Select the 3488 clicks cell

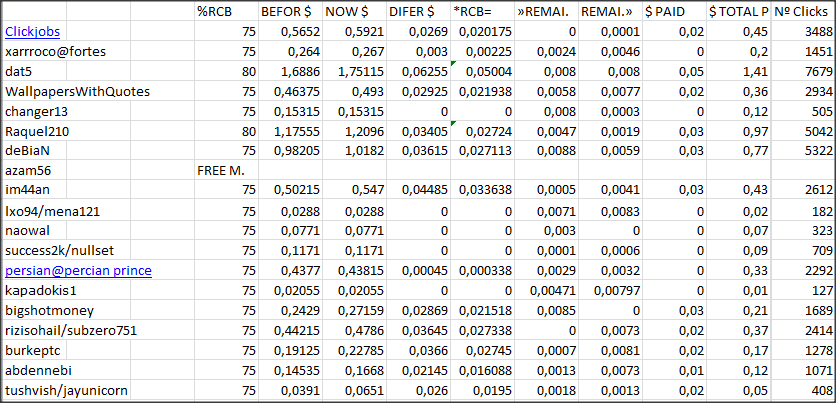click(803, 32)
